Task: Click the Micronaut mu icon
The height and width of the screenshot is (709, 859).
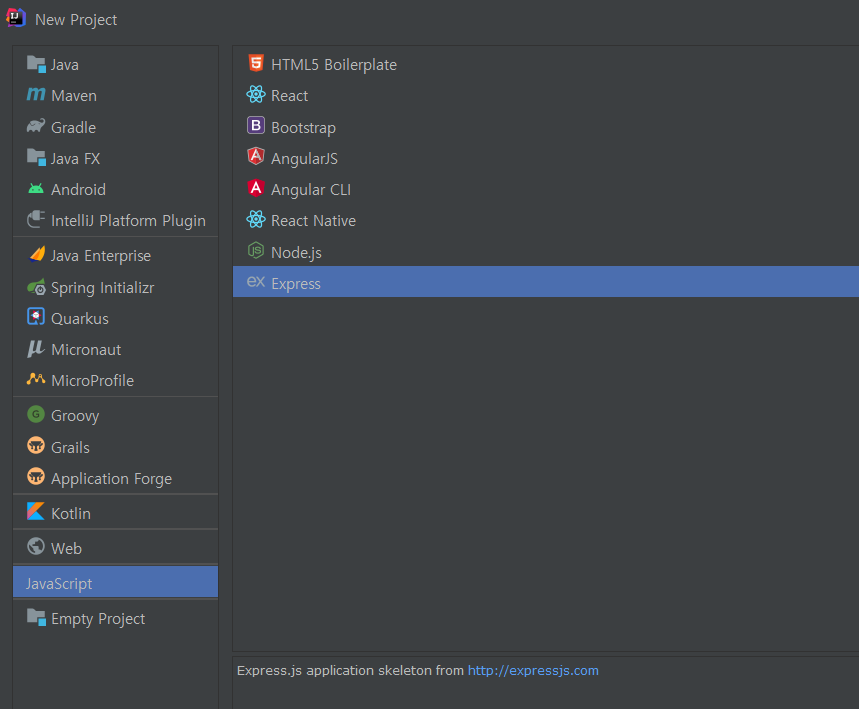Action: pos(36,348)
